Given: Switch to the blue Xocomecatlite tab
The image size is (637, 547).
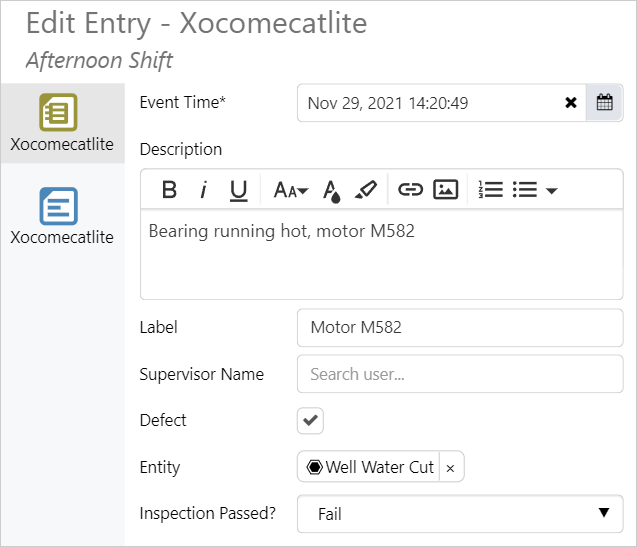Looking at the screenshot, I should [62, 217].
